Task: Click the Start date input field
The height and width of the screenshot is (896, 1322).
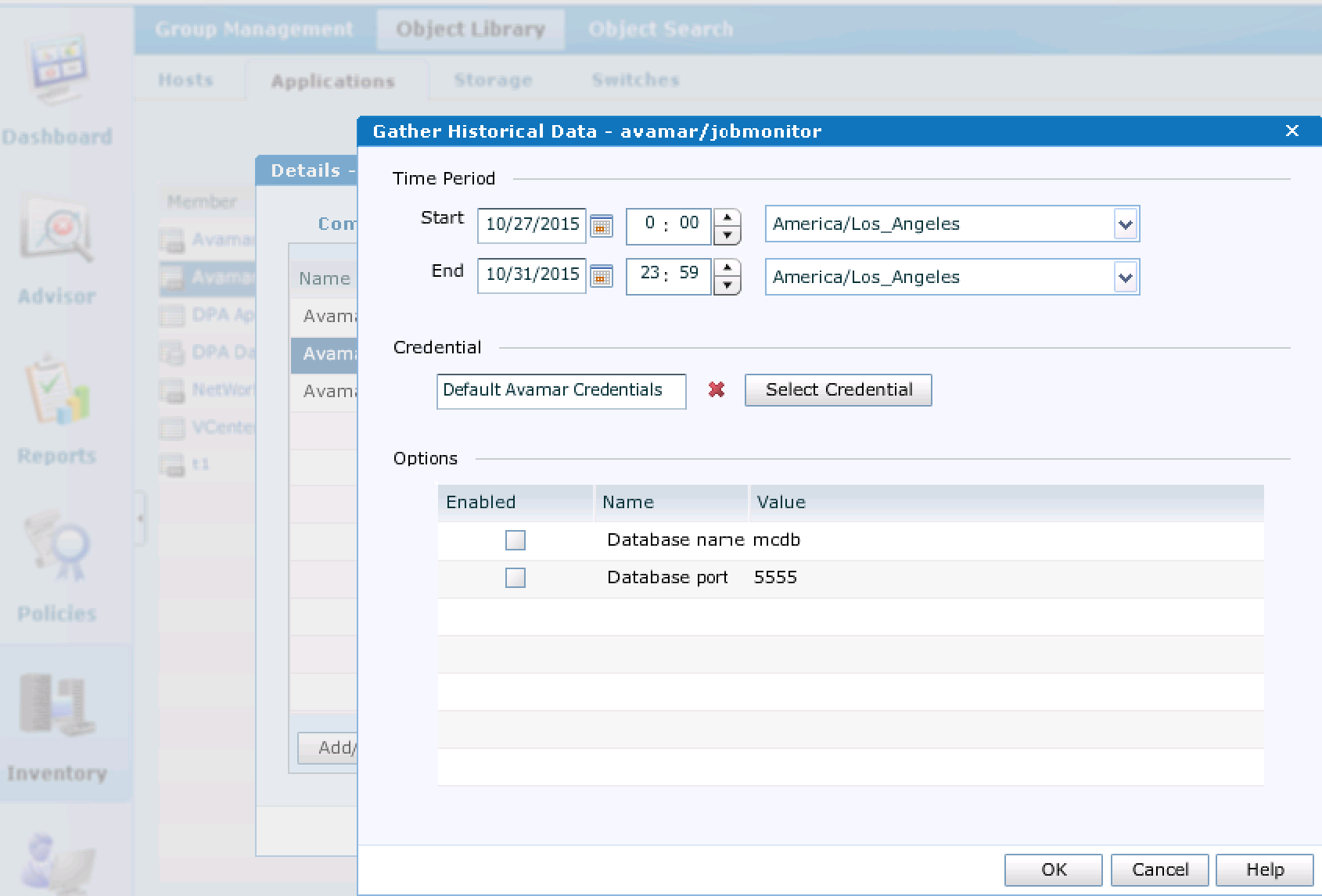Action: tap(531, 224)
